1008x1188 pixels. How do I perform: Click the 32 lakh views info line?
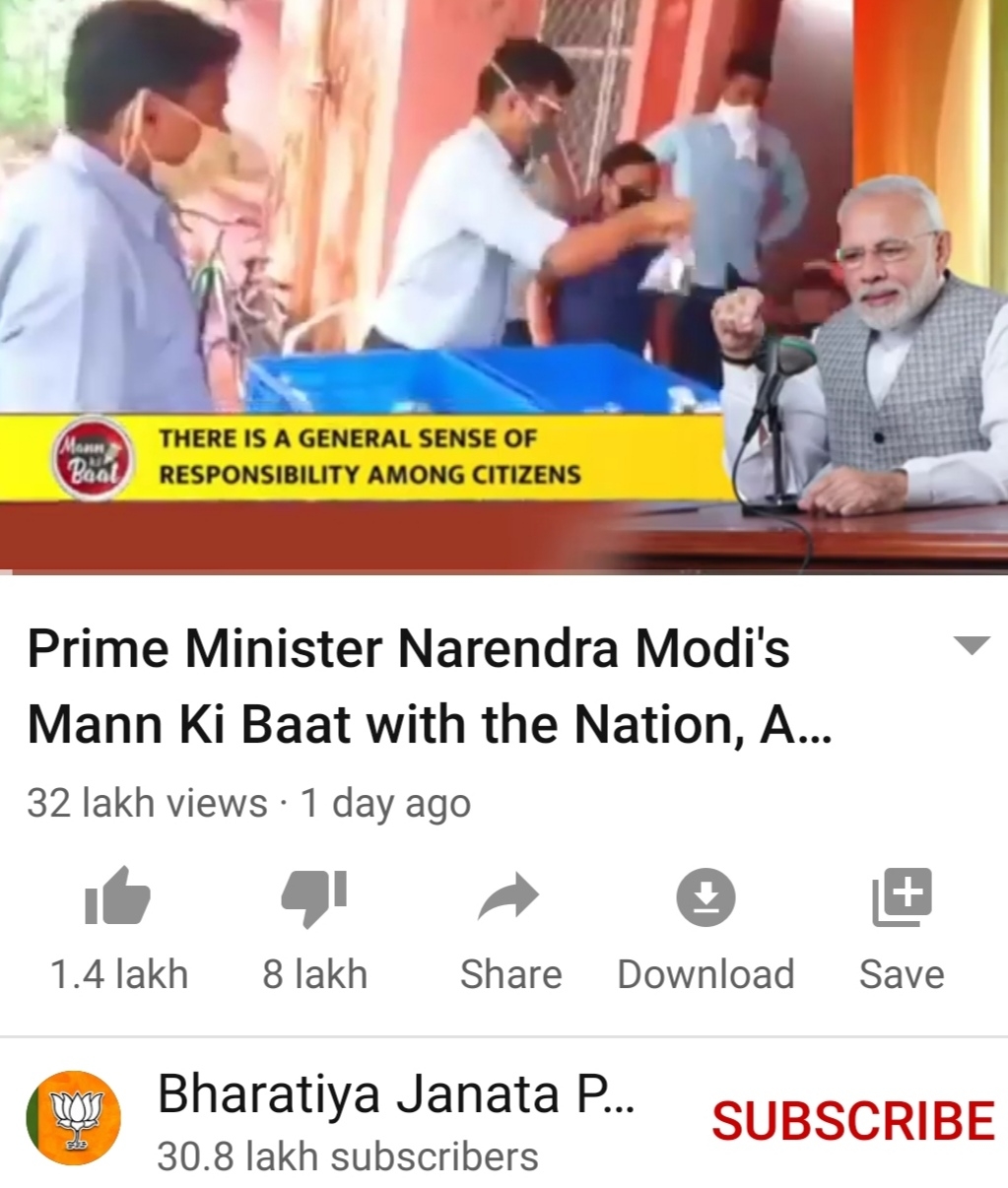[x=248, y=804]
